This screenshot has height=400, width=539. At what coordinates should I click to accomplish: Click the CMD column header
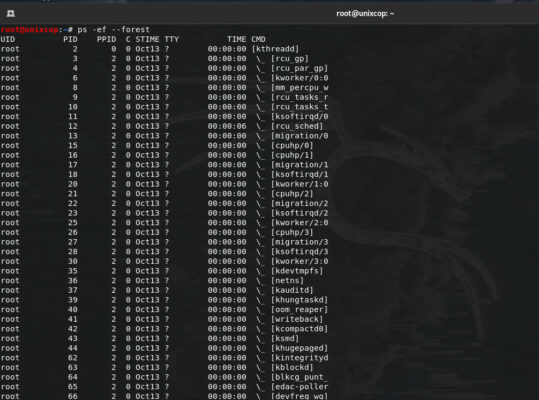point(258,39)
